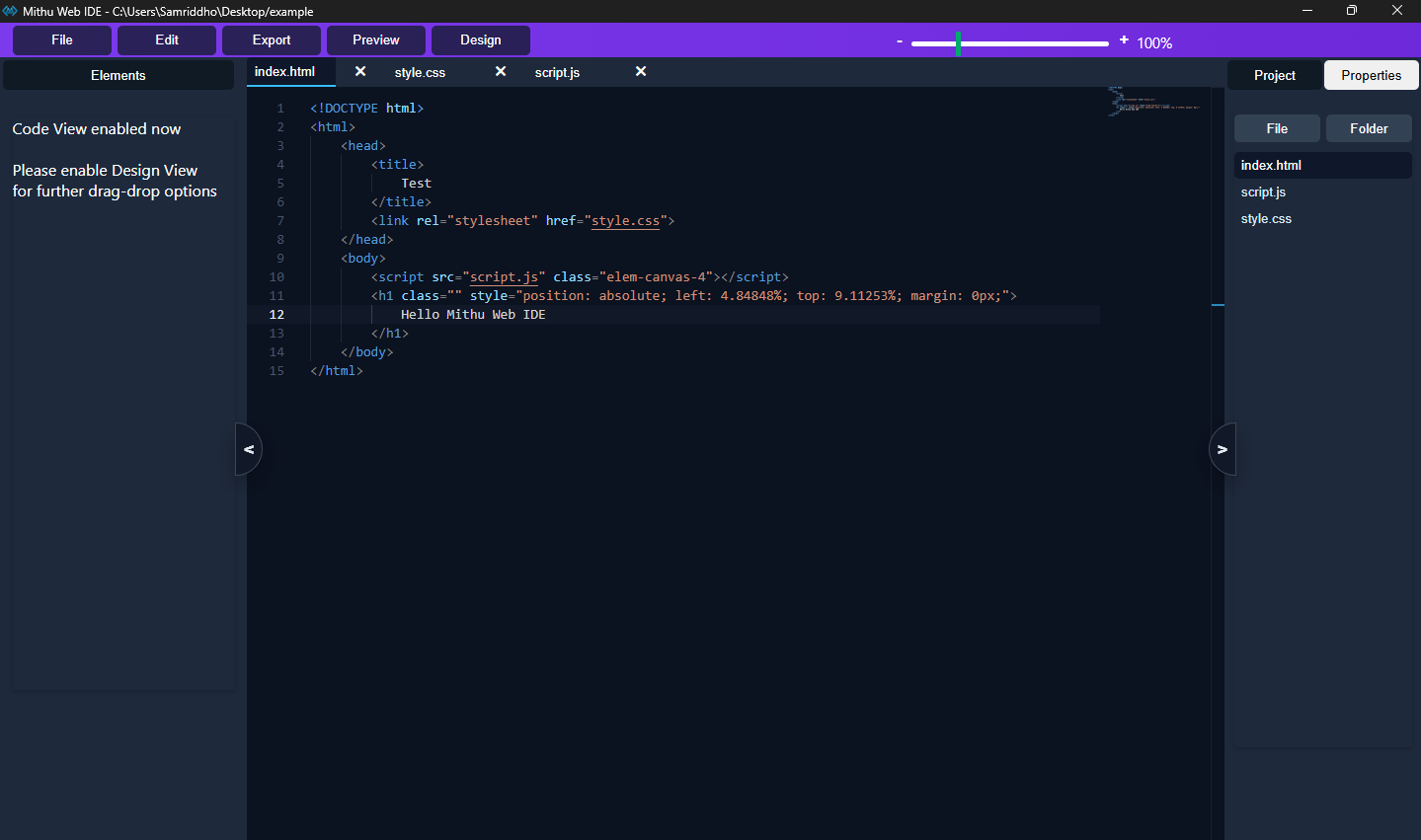Click line number 12 in gutter
1421x840 pixels.
pos(276,315)
